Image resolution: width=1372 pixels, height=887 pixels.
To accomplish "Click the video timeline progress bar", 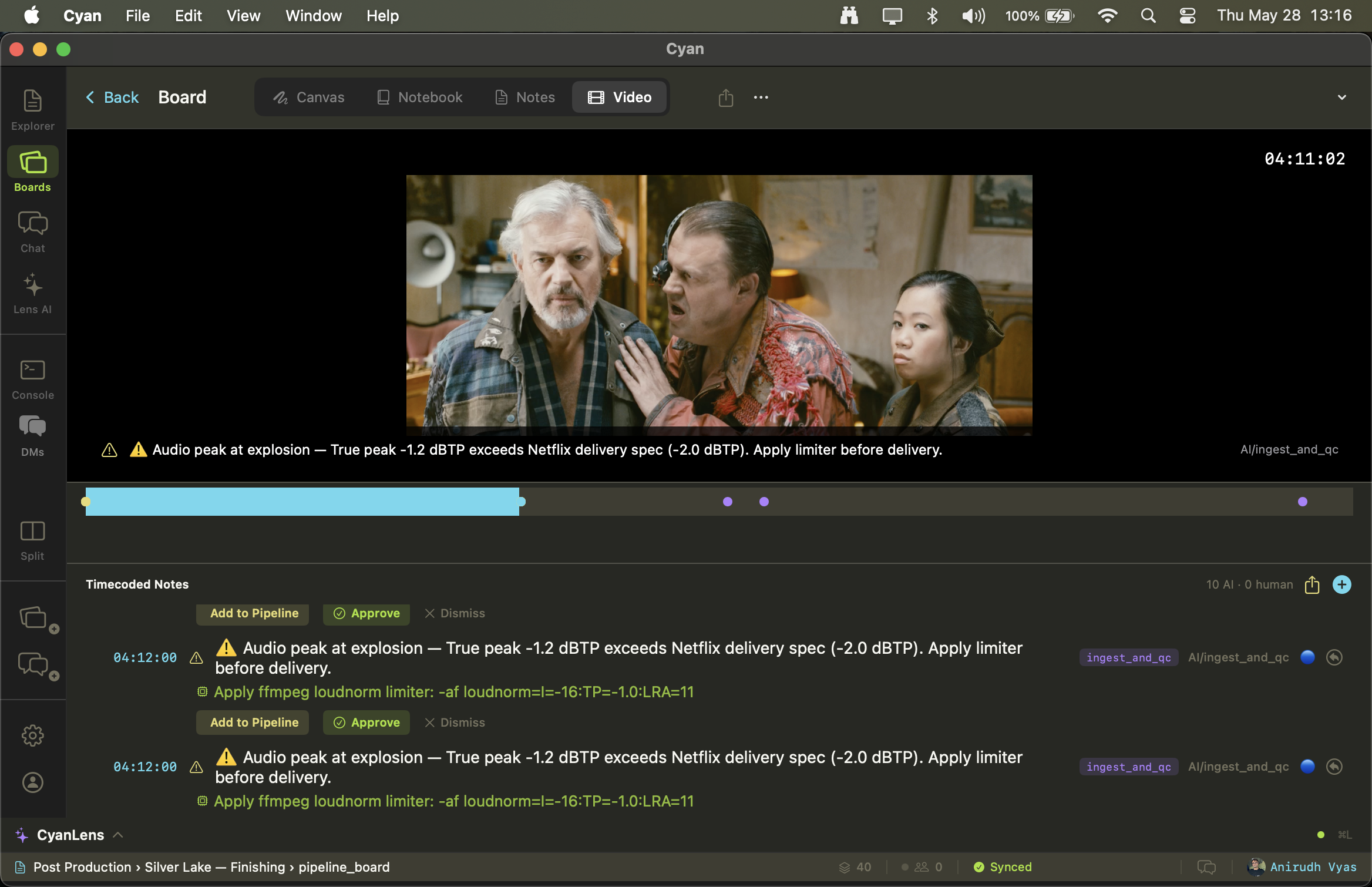I will [x=719, y=502].
